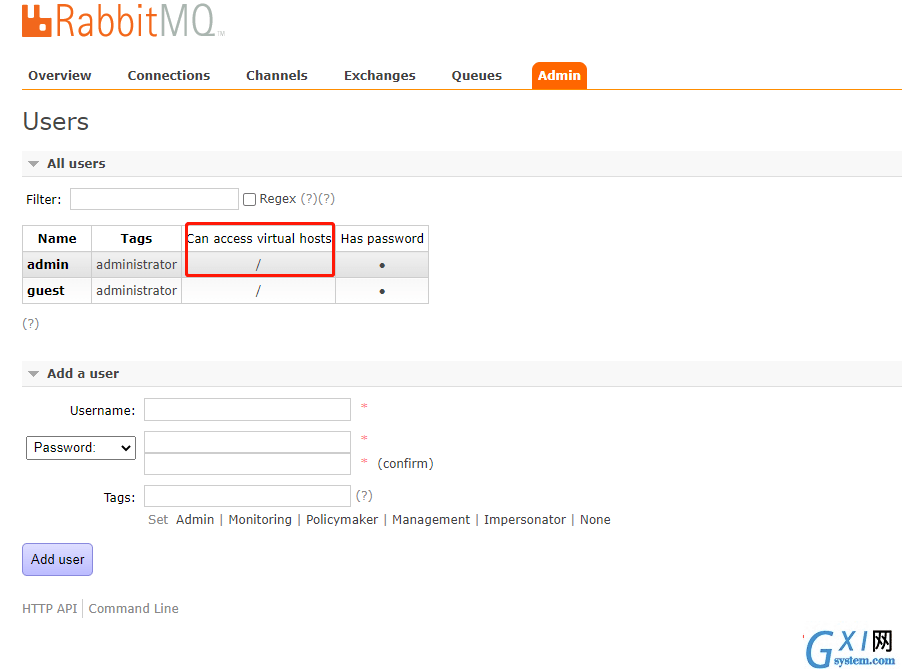This screenshot has width=902, height=669.
Task: Set tag to Management
Action: (x=431, y=520)
